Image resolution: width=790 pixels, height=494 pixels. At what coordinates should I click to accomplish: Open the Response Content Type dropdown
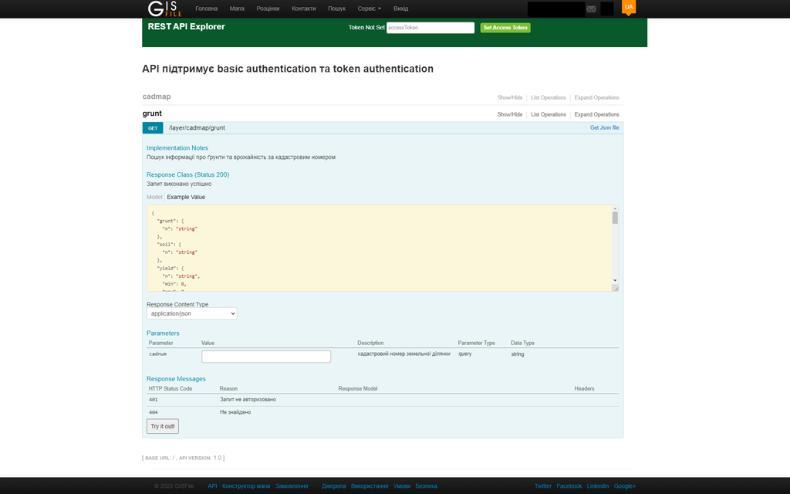pyautogui.click(x=192, y=314)
